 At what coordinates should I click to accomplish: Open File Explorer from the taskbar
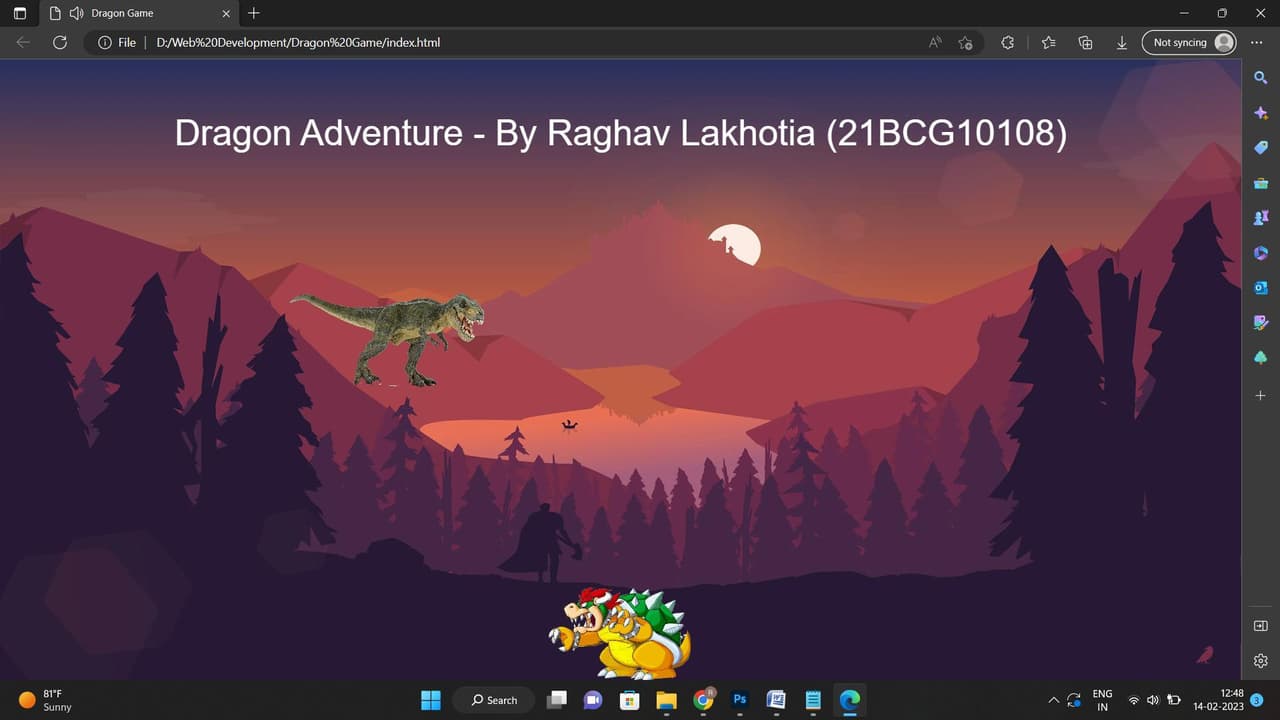click(666, 700)
